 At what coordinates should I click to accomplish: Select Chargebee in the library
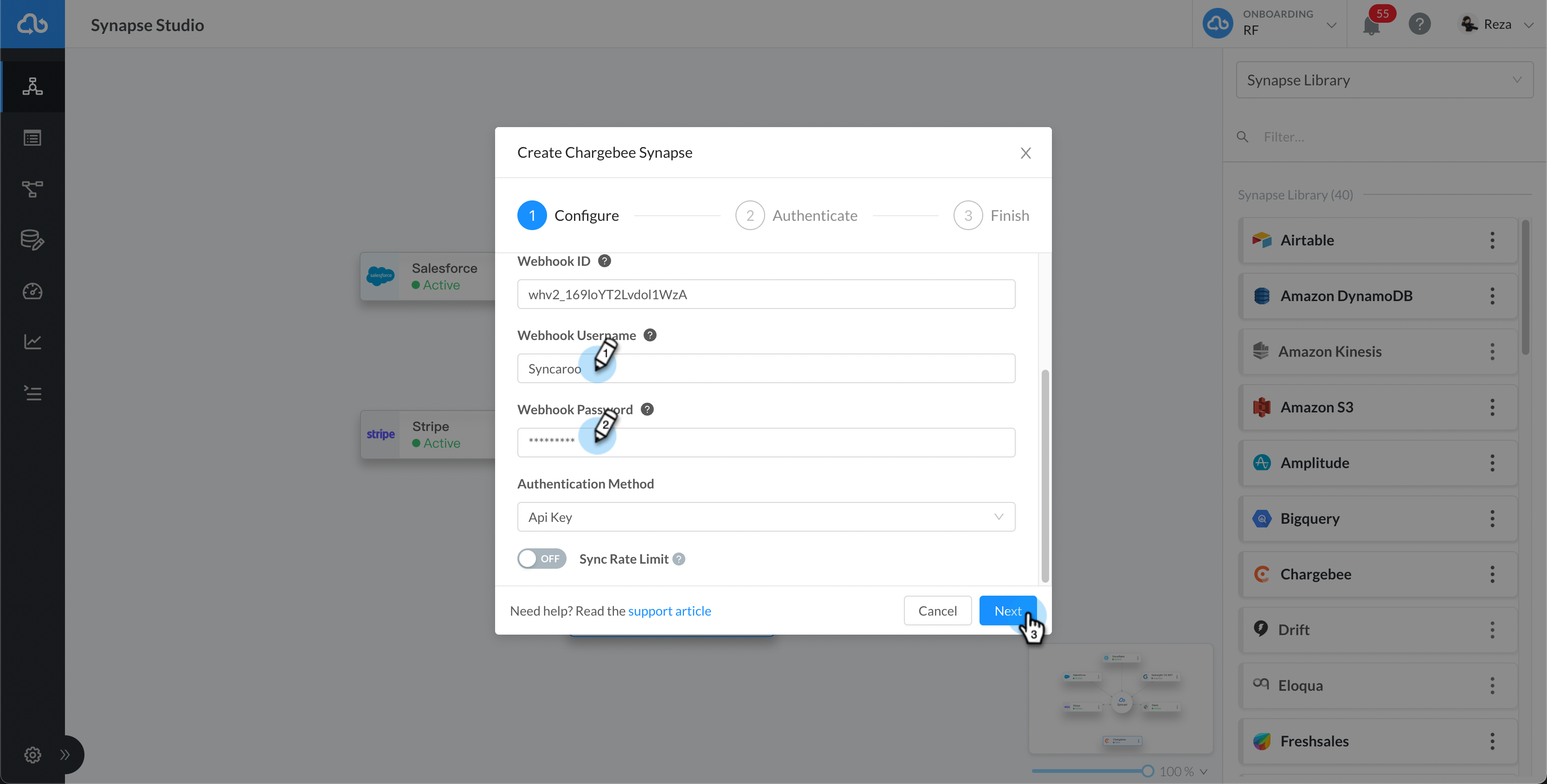[1378, 574]
